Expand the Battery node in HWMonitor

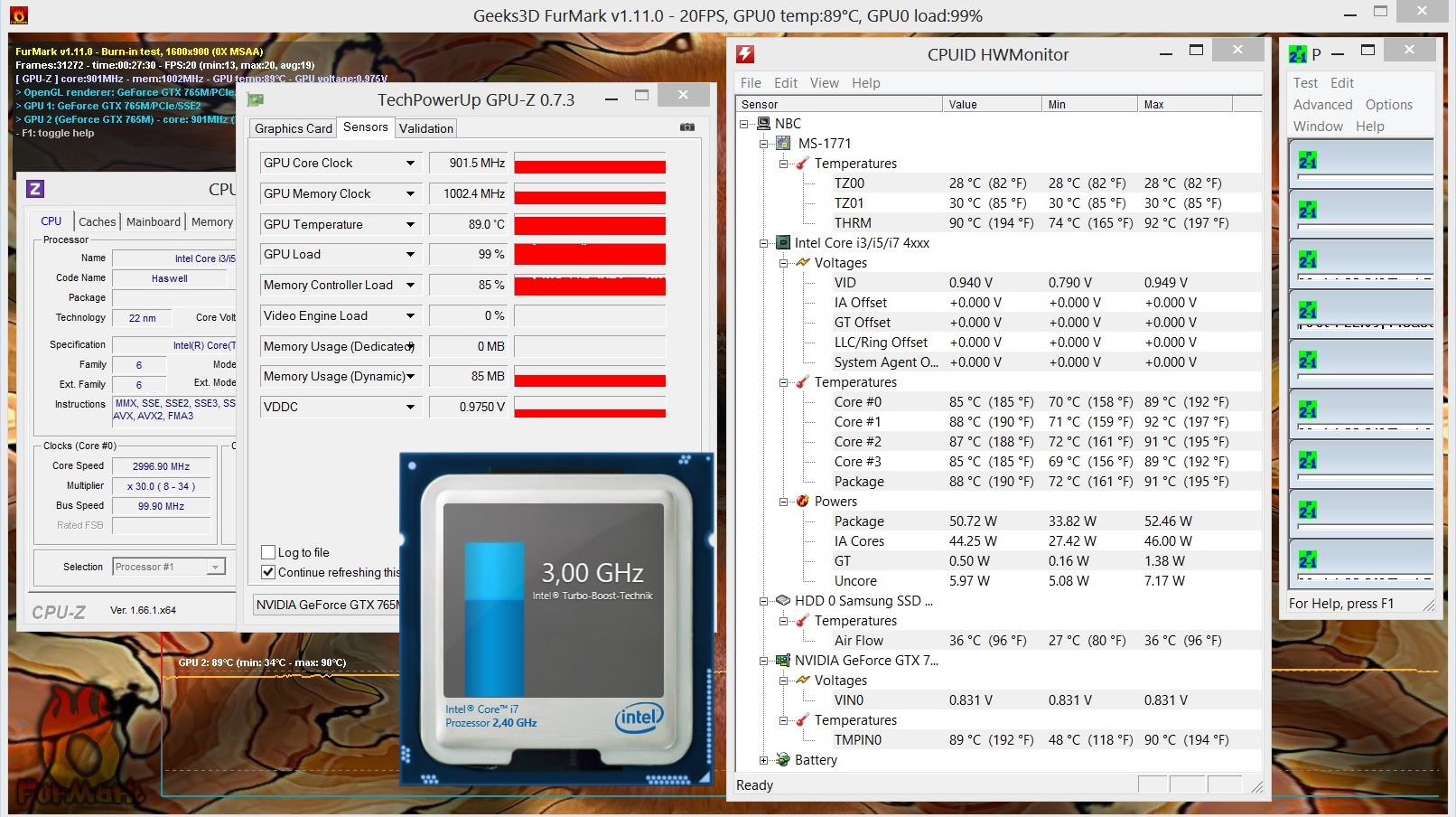tap(764, 760)
